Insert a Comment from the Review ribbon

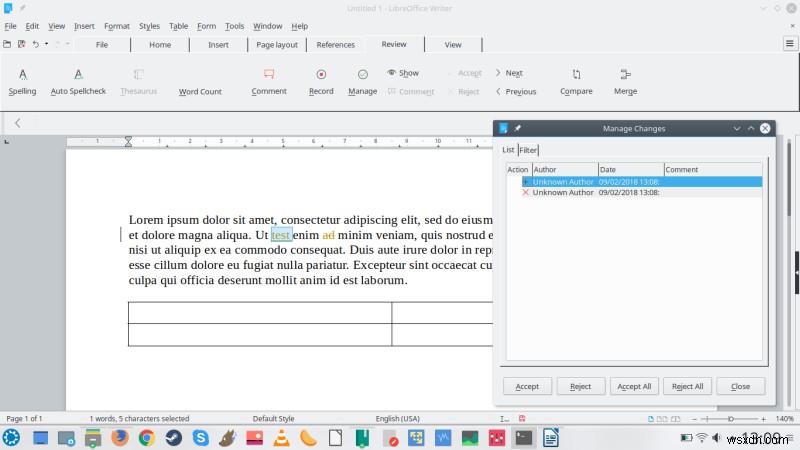[x=269, y=82]
